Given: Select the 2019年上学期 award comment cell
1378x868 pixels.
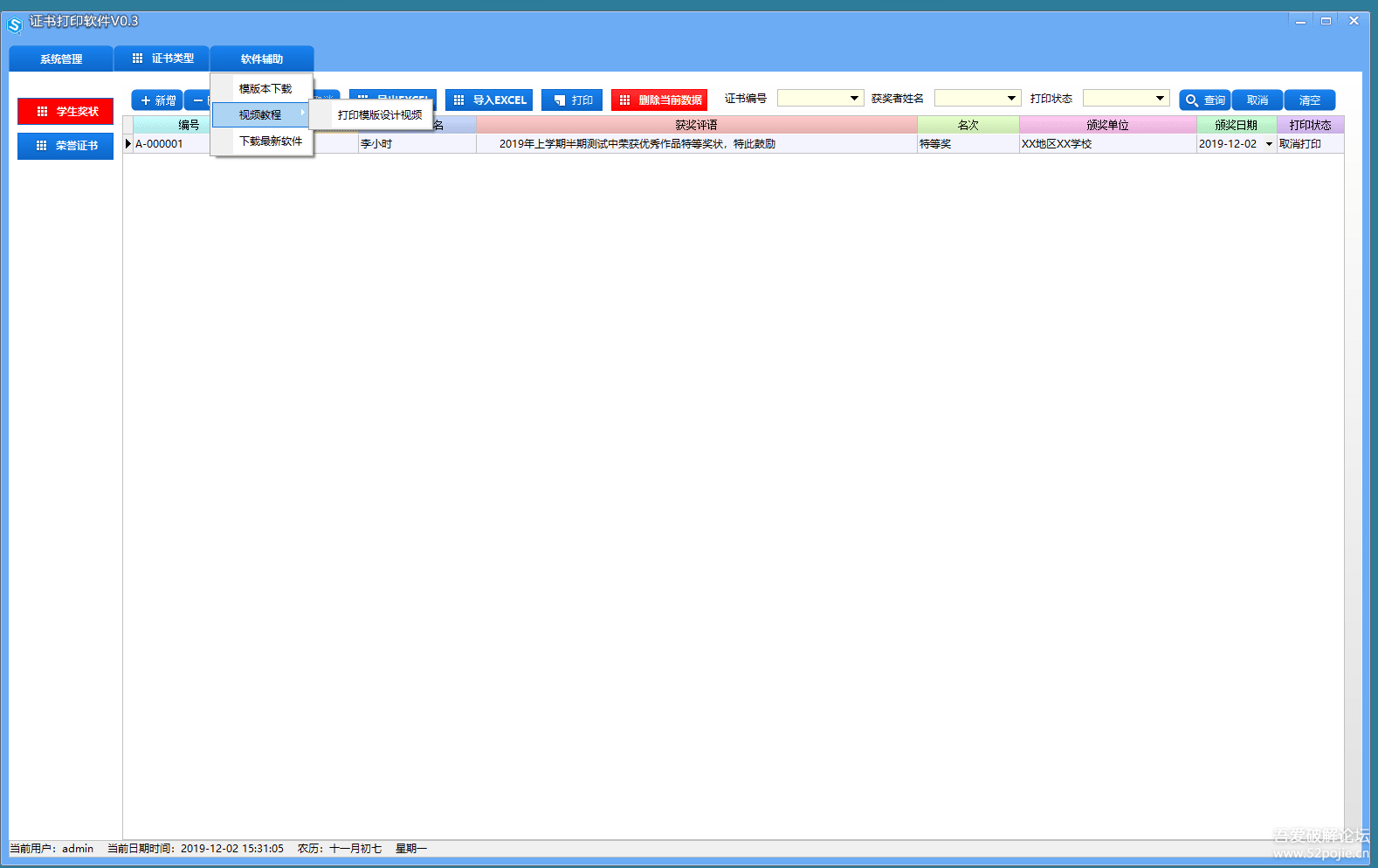Looking at the screenshot, I should click(696, 144).
